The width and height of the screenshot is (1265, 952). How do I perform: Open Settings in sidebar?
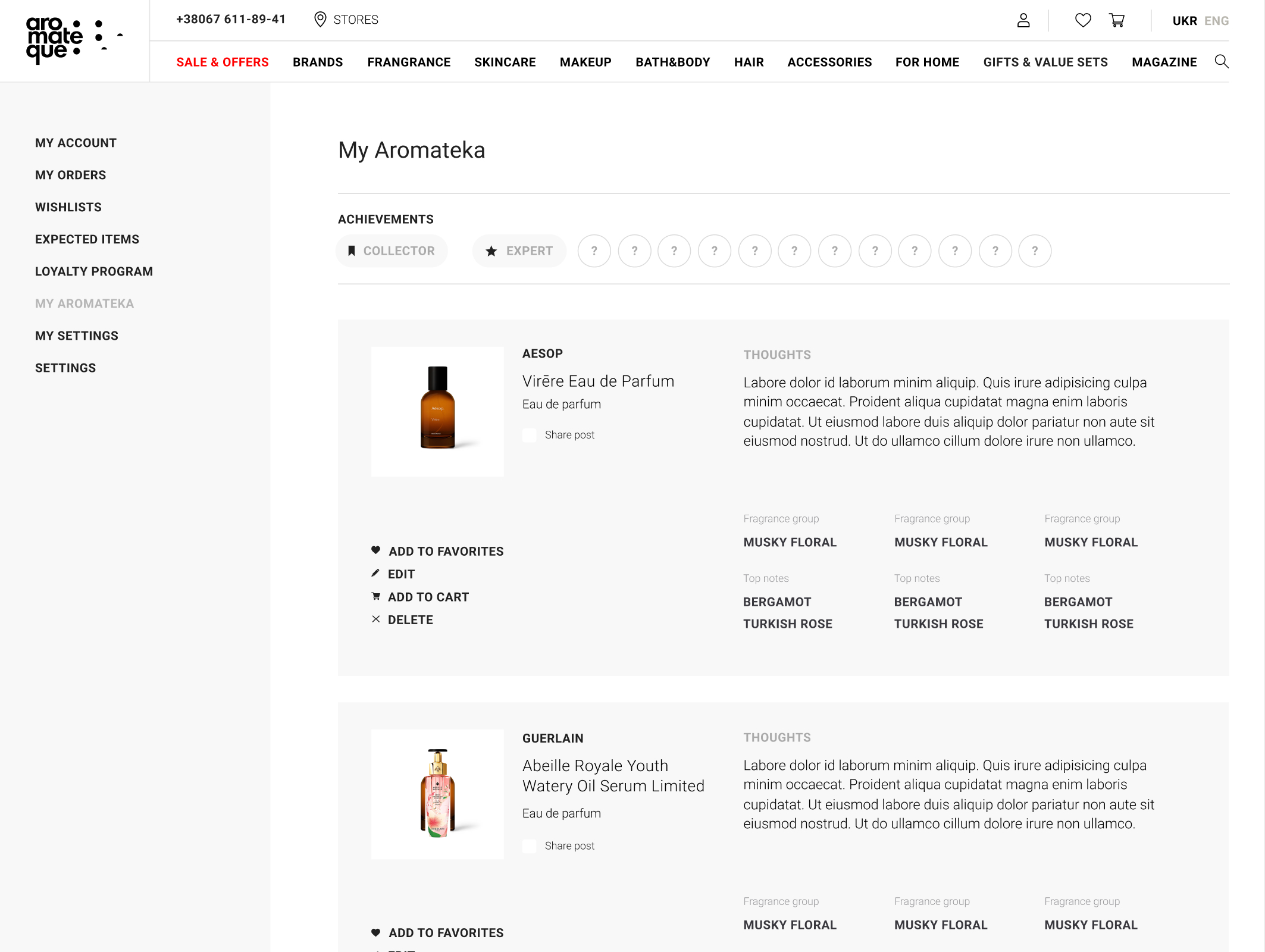pos(65,368)
